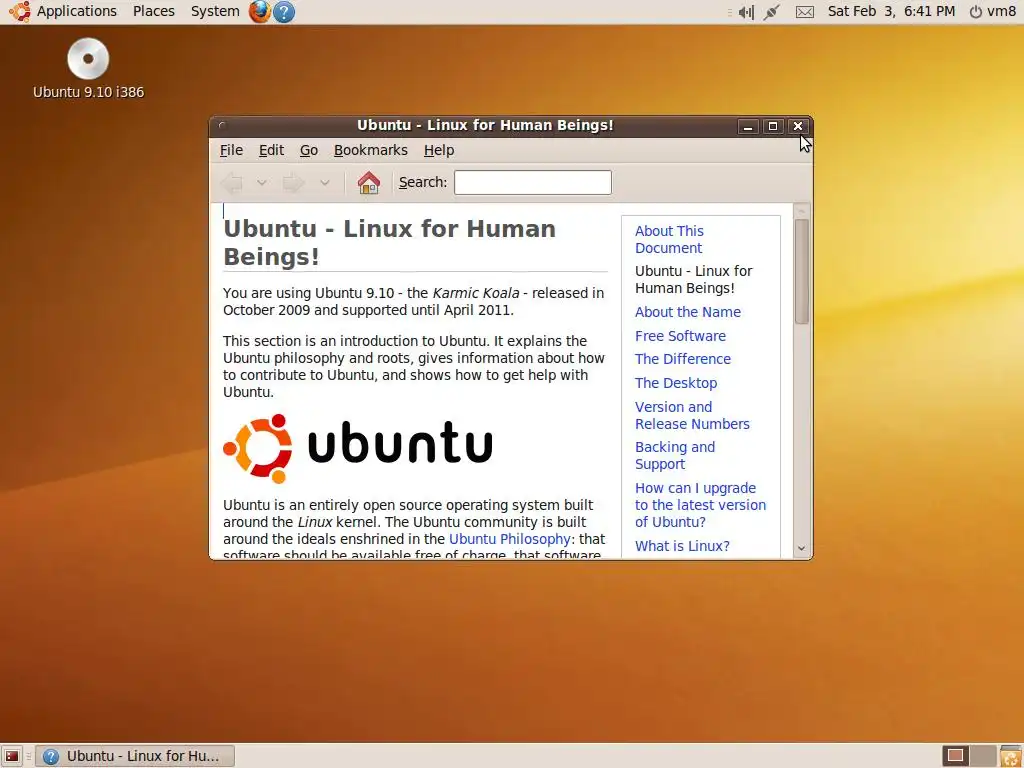Viewport: 1024px width, 768px height.
Task: Open the Help menu
Action: coord(439,150)
